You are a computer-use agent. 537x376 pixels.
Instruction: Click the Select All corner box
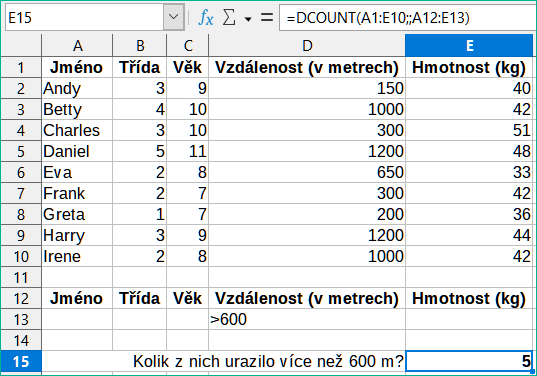pyautogui.click(x=21, y=46)
